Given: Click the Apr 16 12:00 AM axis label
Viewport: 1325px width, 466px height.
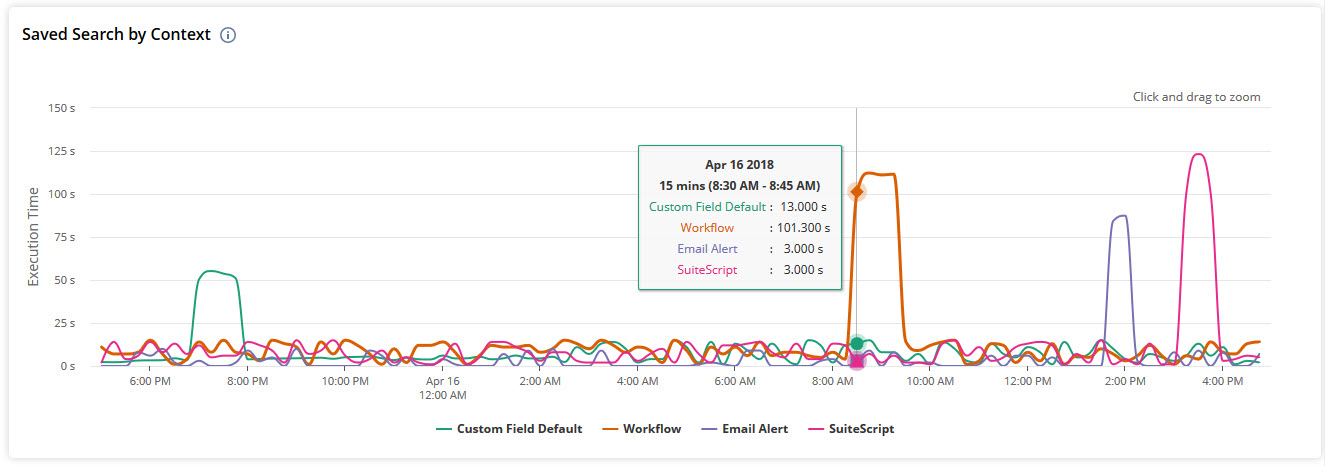Looking at the screenshot, I should coord(442,388).
